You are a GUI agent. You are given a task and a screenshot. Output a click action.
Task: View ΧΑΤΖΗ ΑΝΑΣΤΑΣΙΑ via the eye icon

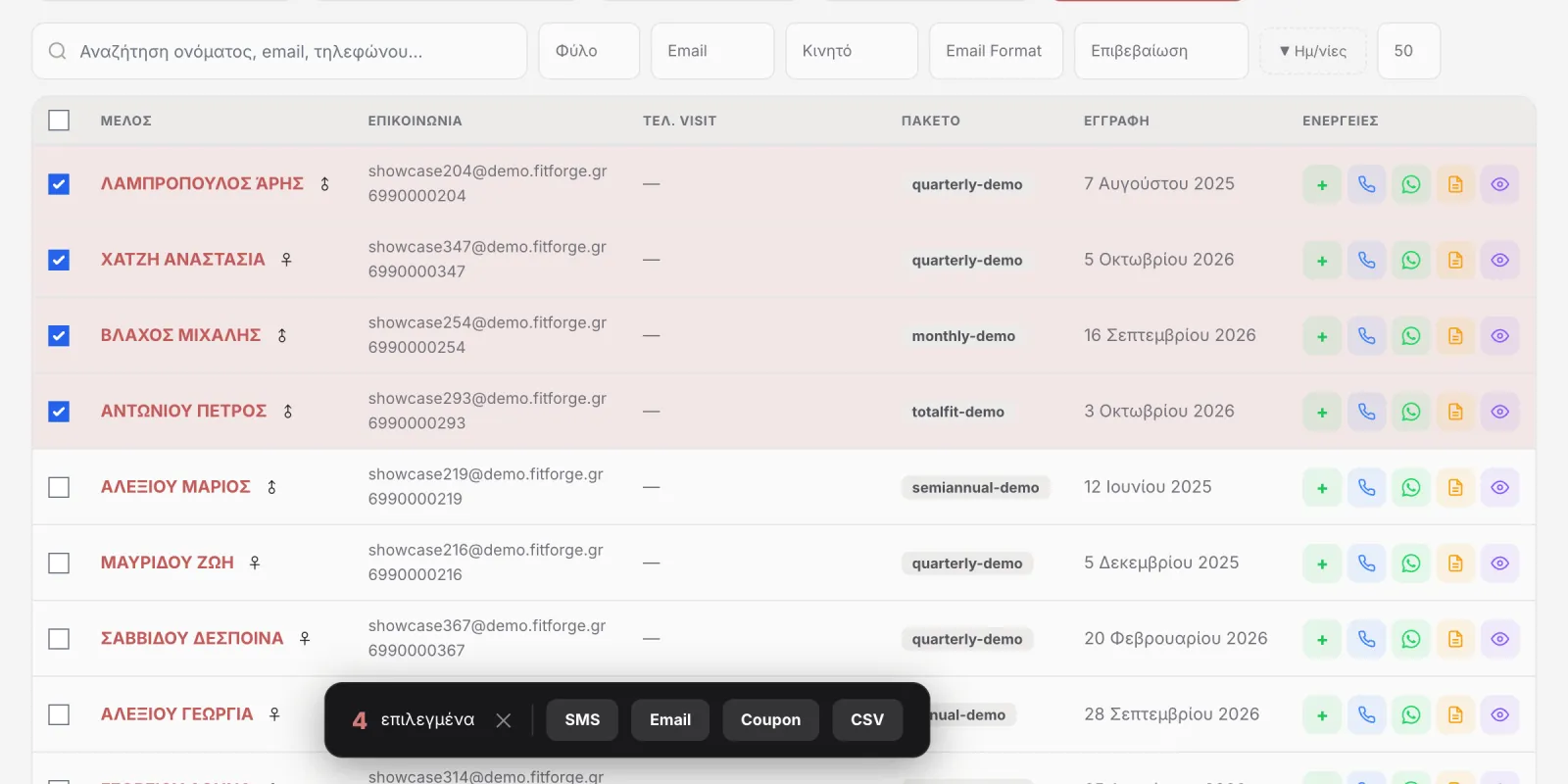pyautogui.click(x=1499, y=260)
